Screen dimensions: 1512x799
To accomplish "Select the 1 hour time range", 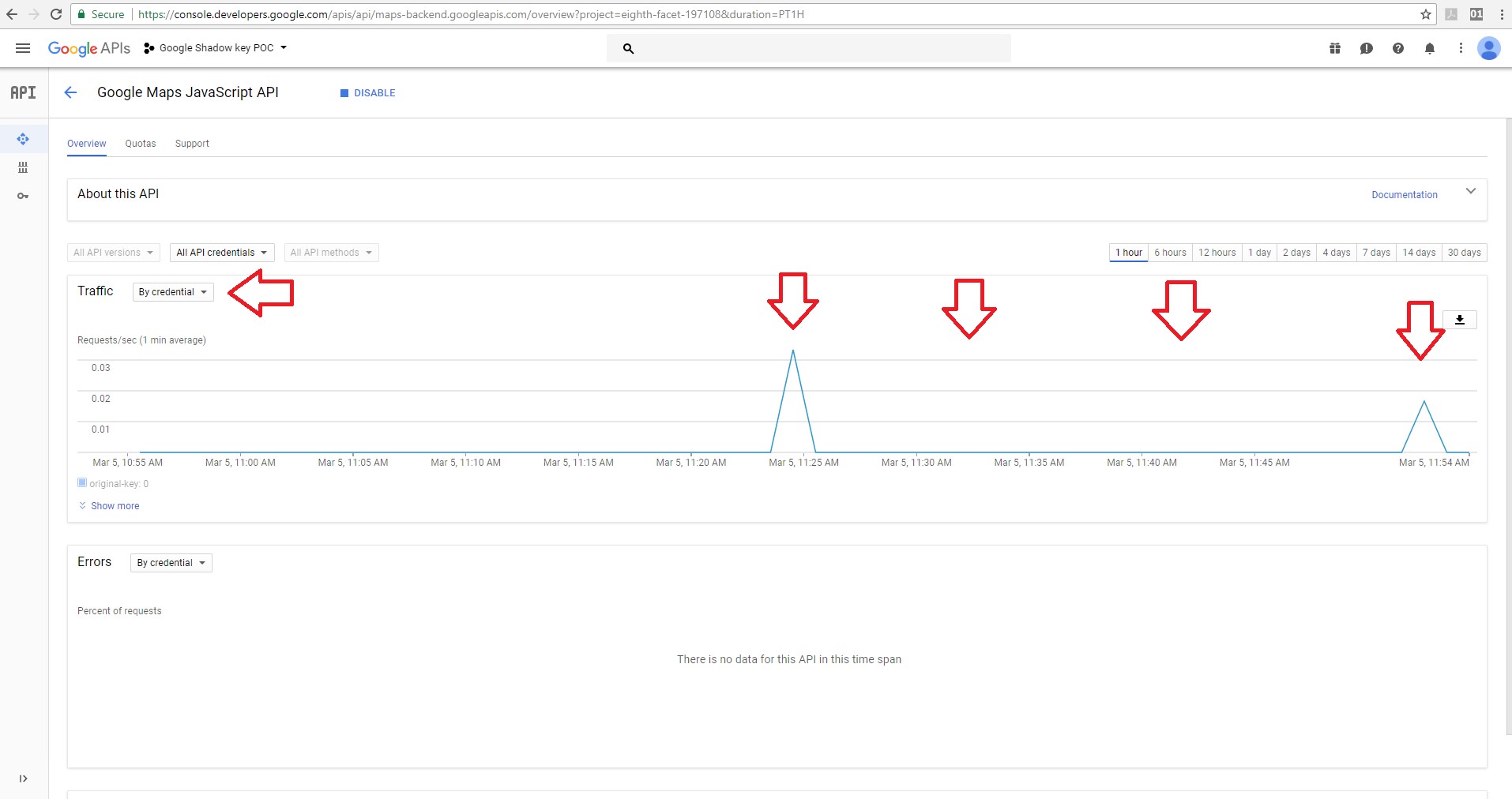I will (1129, 253).
